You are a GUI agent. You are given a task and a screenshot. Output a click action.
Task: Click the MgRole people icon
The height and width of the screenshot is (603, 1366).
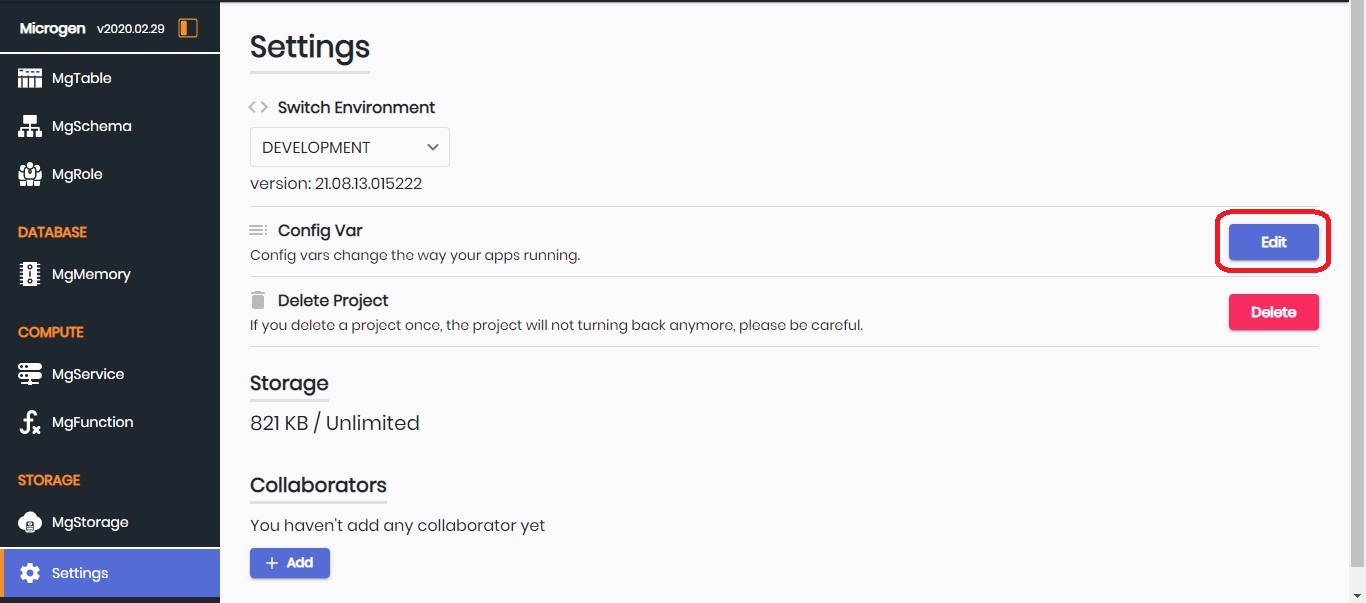click(x=30, y=174)
